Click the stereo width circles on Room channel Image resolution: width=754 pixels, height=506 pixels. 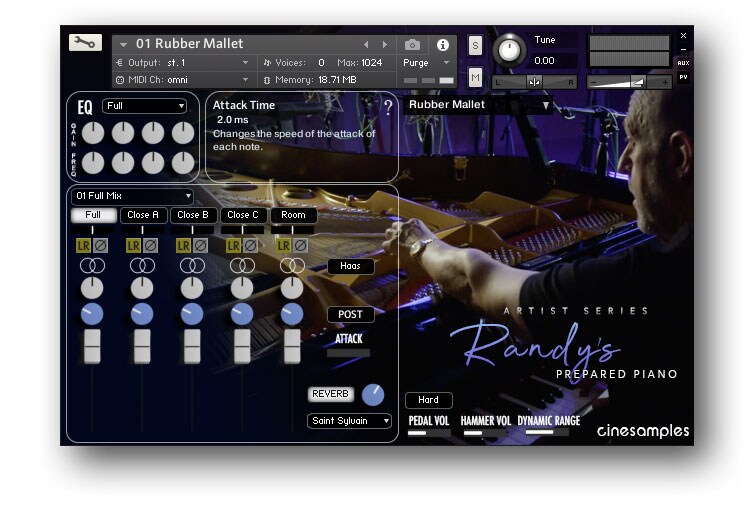(x=292, y=266)
